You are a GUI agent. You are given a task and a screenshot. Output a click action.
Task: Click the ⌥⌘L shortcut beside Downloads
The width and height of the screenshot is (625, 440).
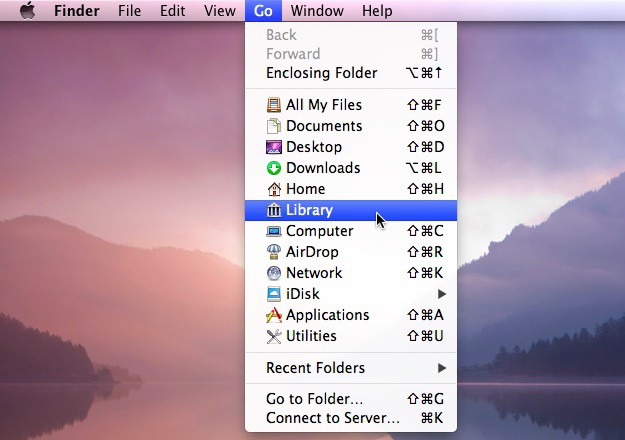pos(423,168)
